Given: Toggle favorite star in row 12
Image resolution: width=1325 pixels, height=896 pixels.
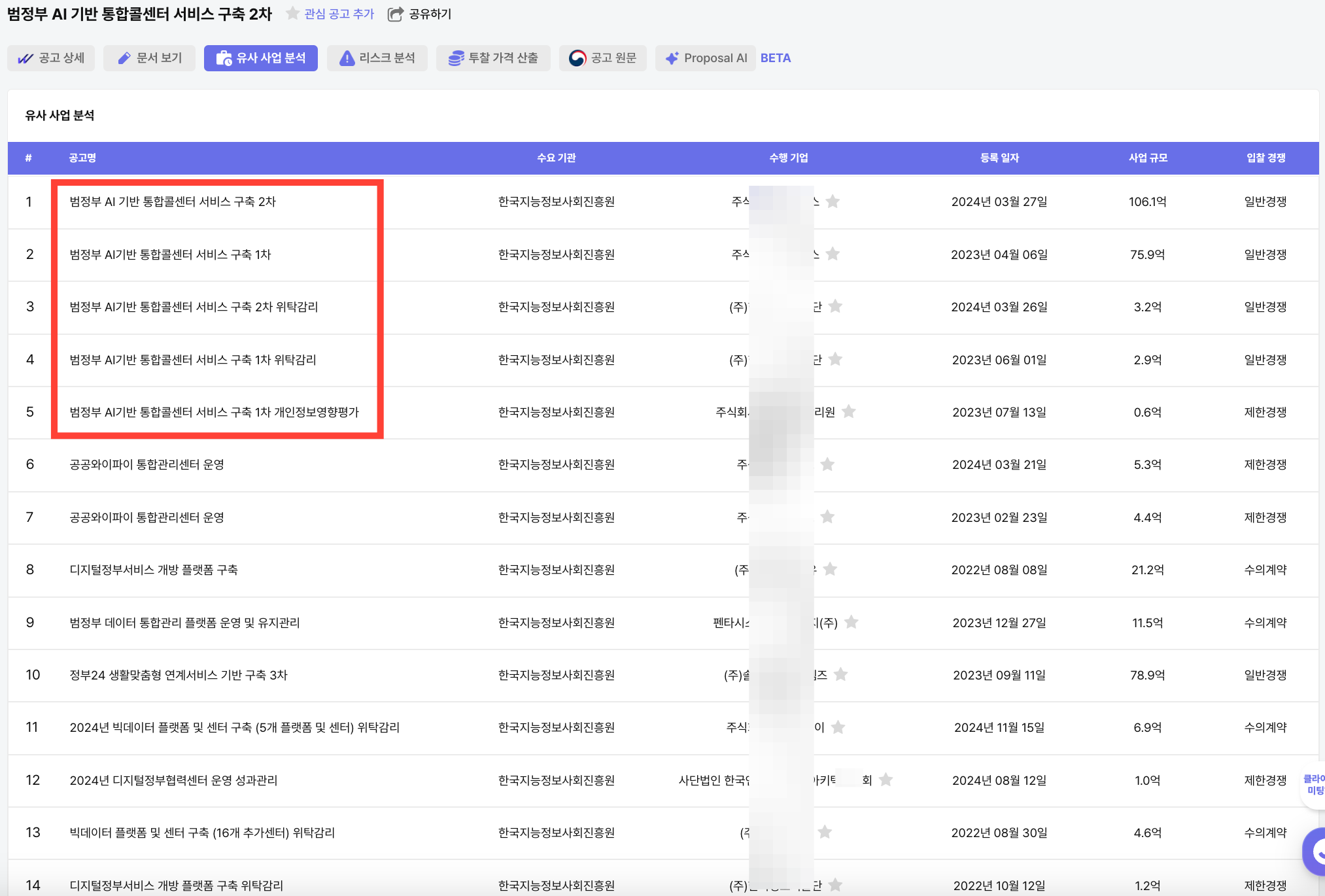Looking at the screenshot, I should (x=886, y=780).
